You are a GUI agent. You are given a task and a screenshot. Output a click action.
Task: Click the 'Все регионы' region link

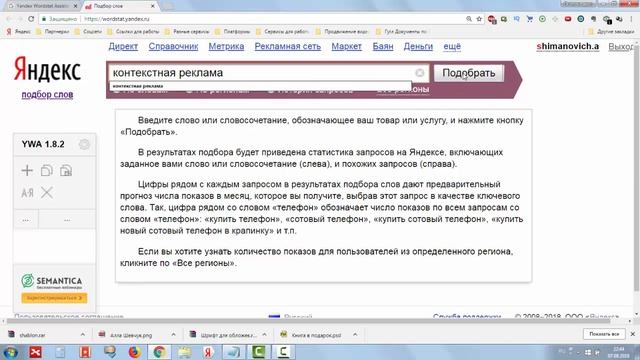pos(402,89)
